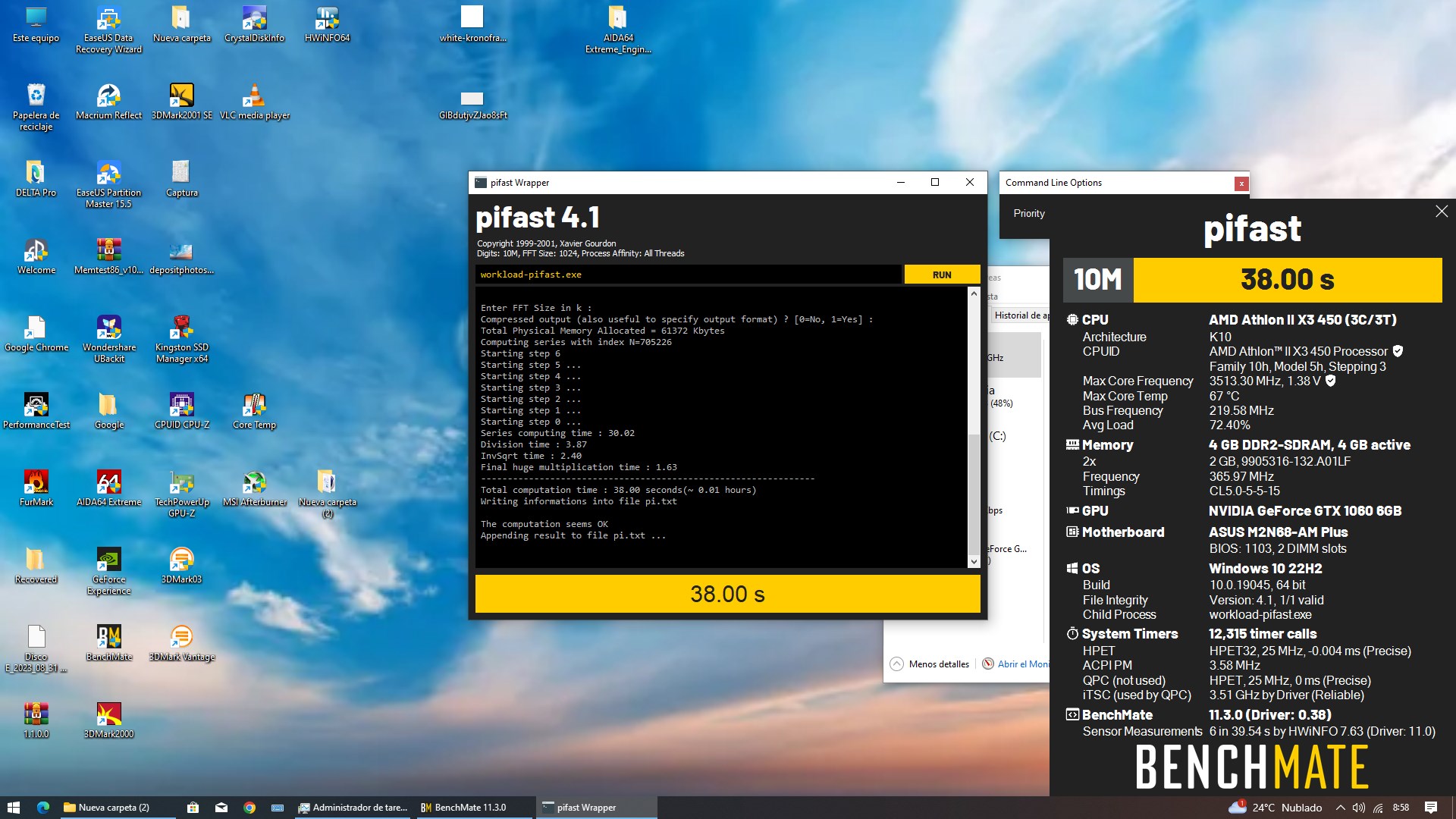Launch FurMark from desktop
This screenshot has height=819, width=1456.
click(36, 488)
